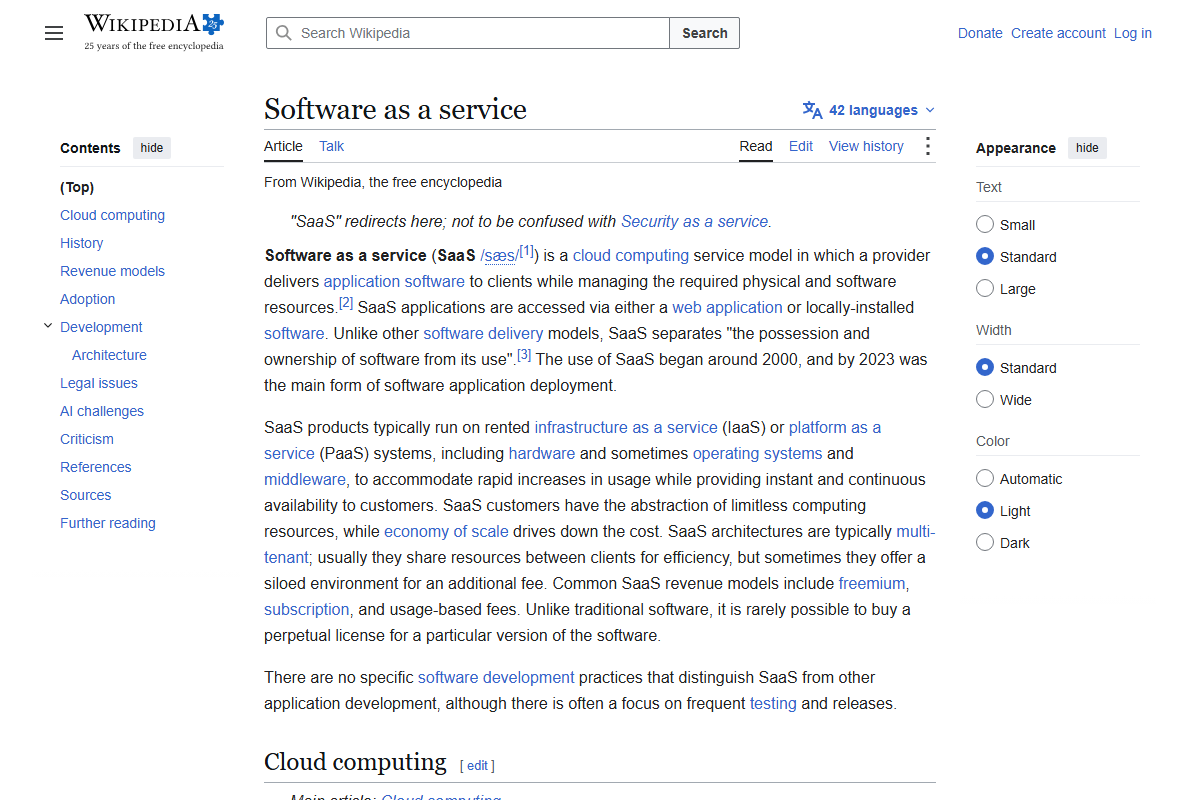This screenshot has height=800, width=1200.
Task: Go to Adoption in contents
Action: pos(87,299)
